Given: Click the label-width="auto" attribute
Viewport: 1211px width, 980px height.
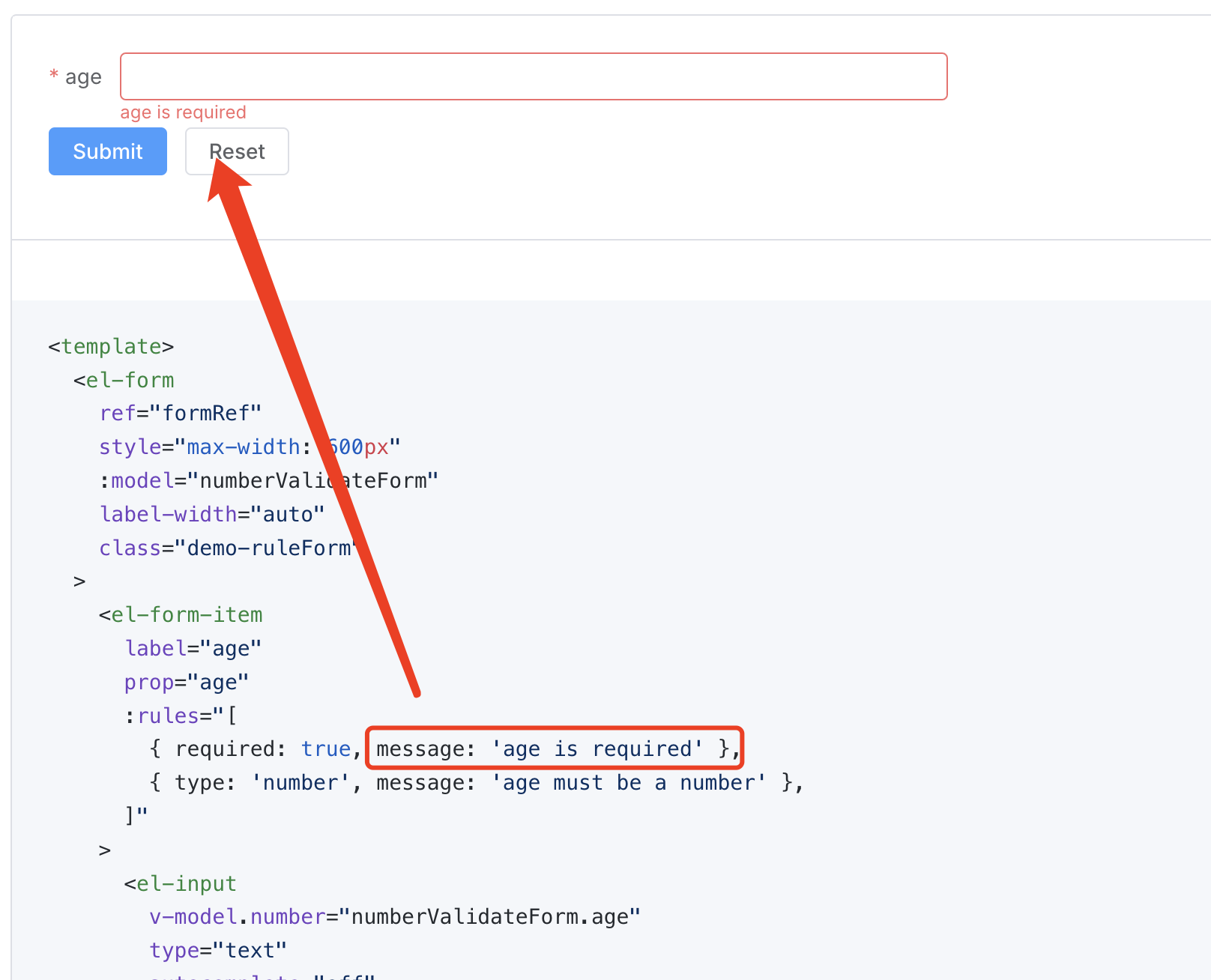Looking at the screenshot, I should point(212,514).
